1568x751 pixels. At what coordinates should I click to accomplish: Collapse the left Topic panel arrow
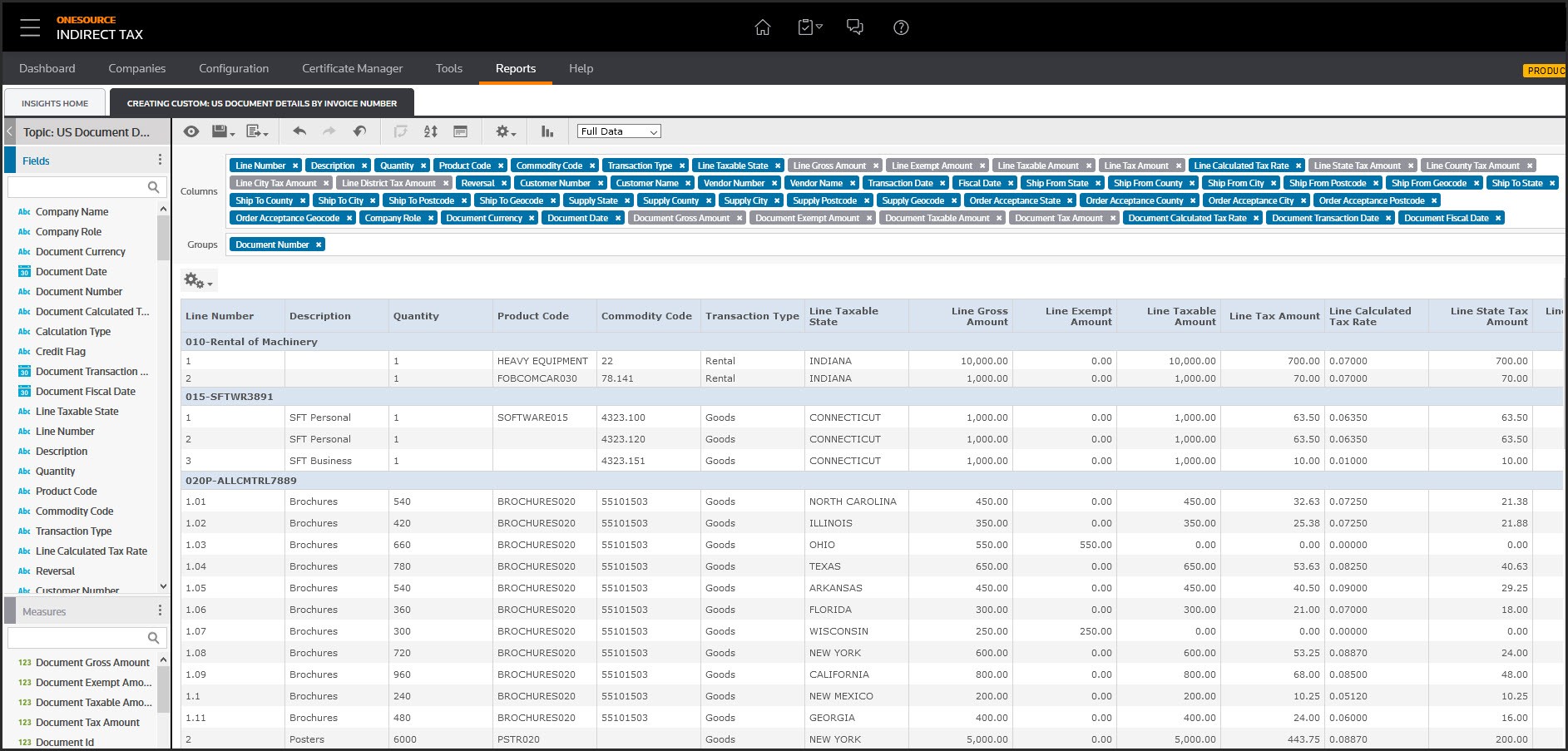pyautogui.click(x=10, y=131)
